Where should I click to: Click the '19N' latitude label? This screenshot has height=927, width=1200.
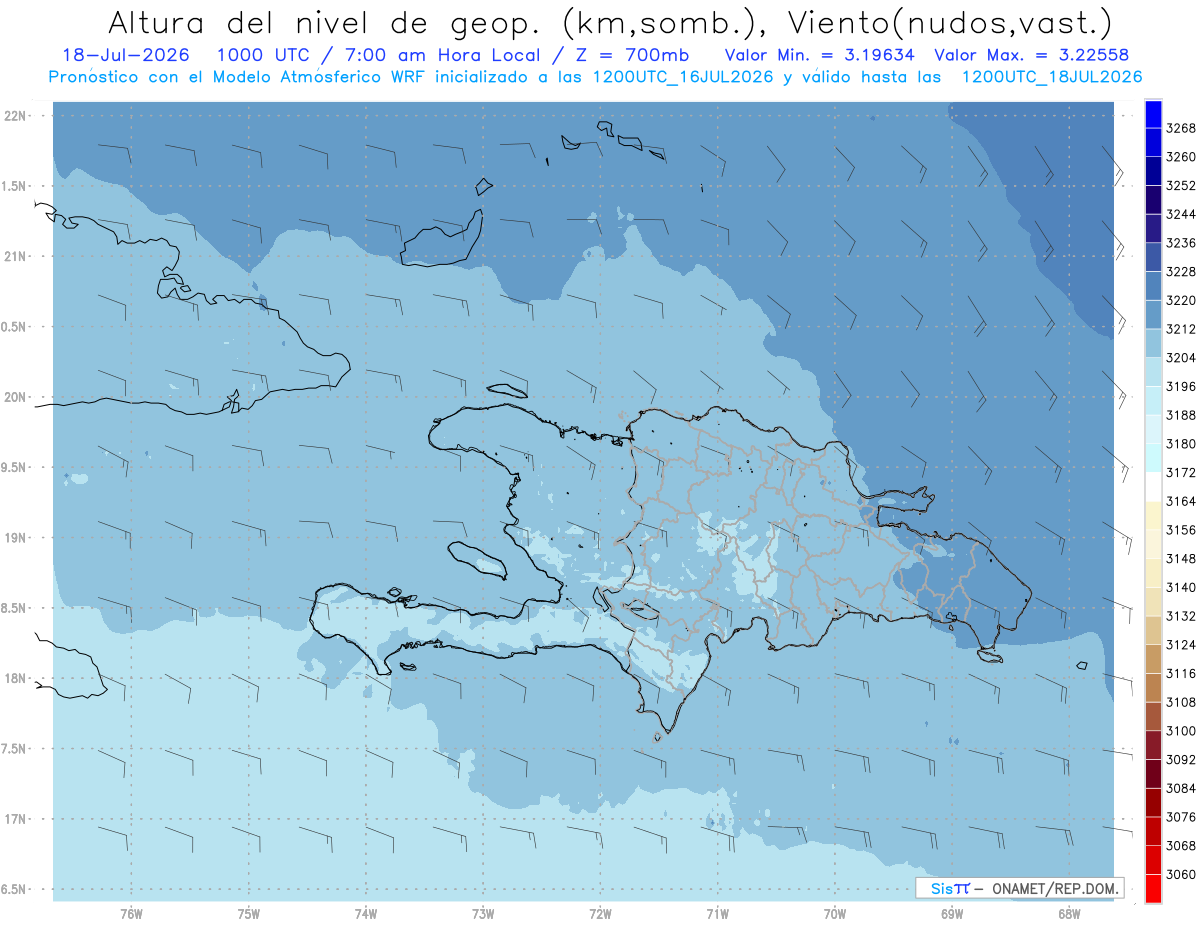click(15, 538)
